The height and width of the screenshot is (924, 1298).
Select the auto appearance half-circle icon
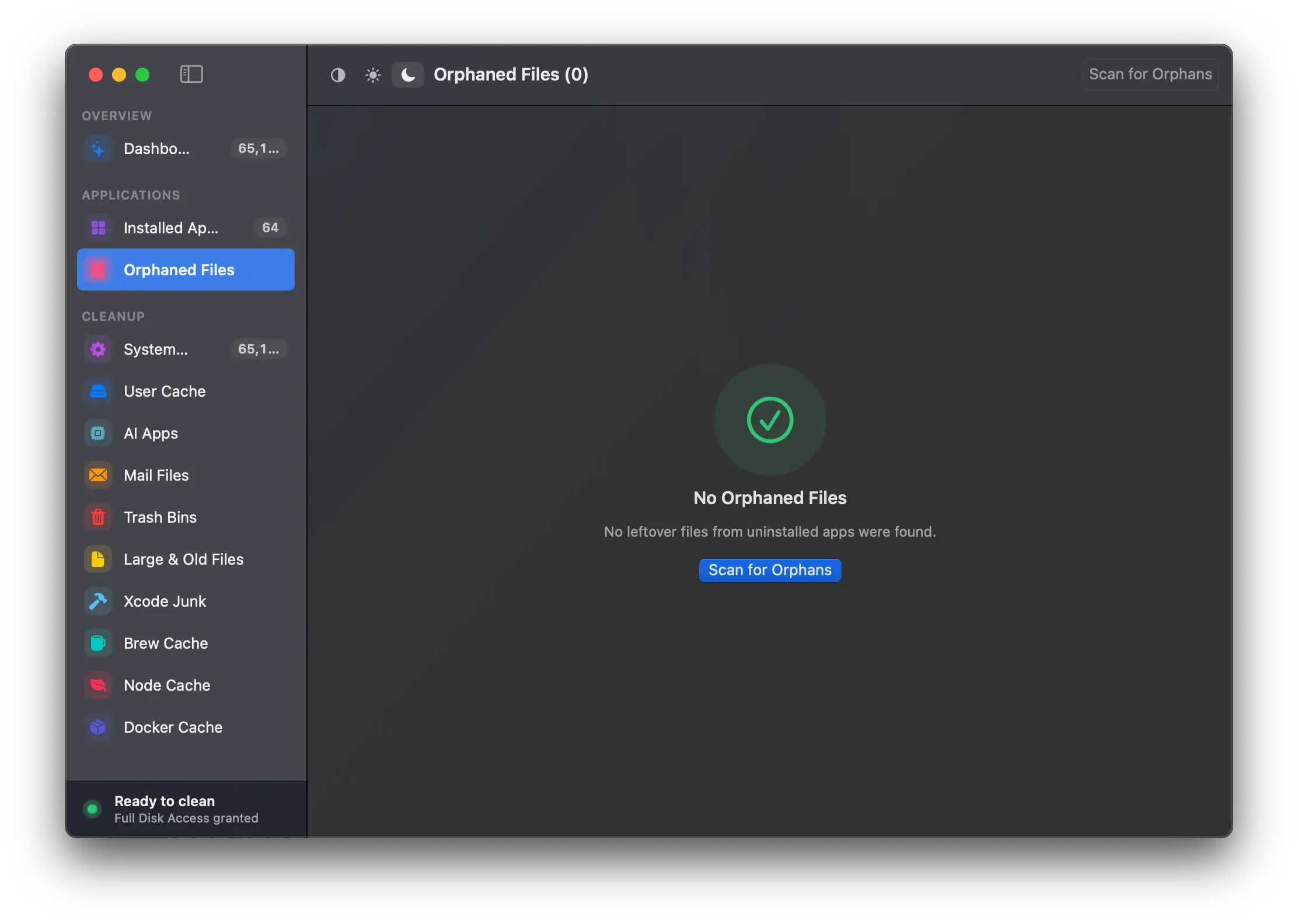[338, 75]
